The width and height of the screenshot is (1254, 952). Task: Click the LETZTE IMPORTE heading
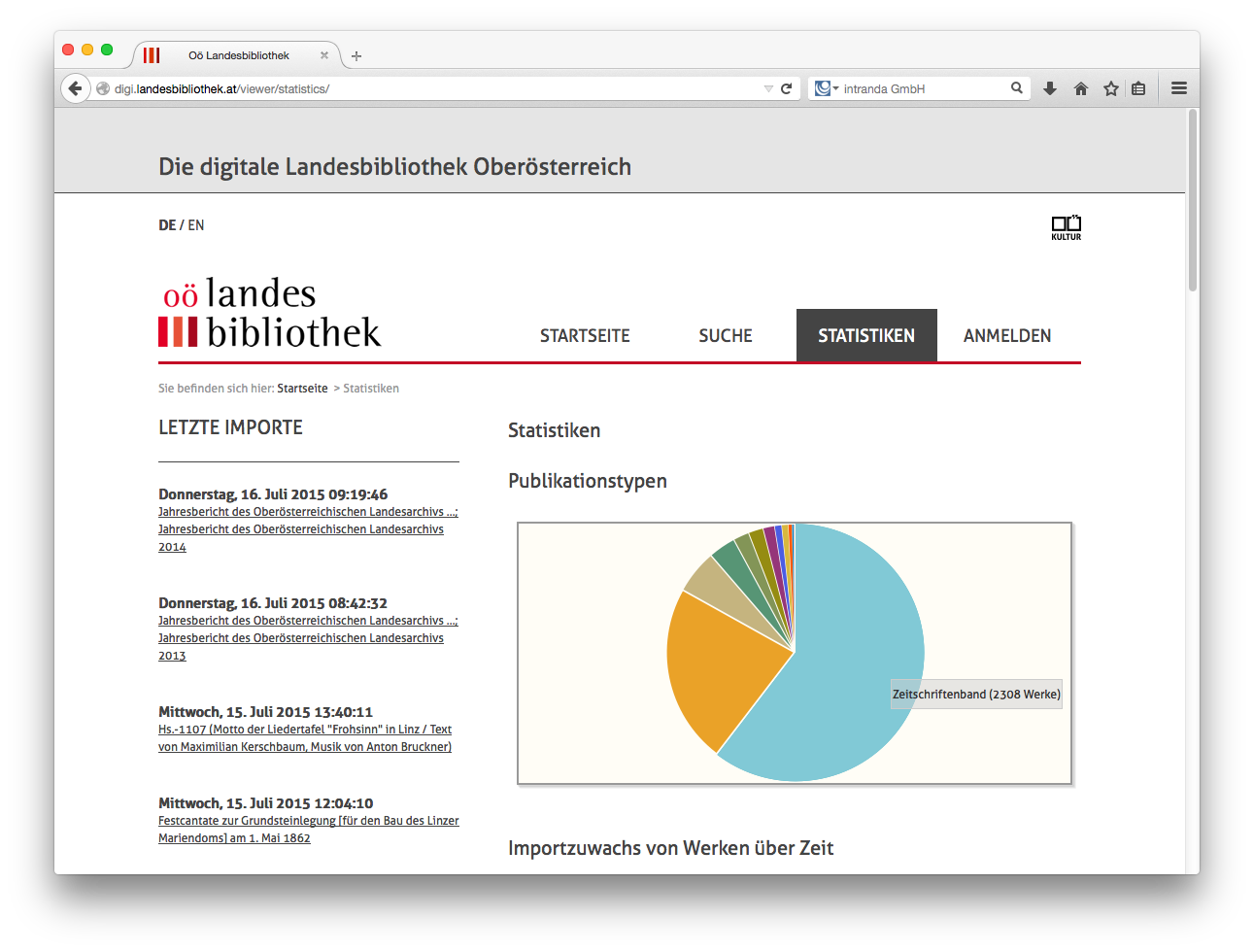(x=230, y=427)
